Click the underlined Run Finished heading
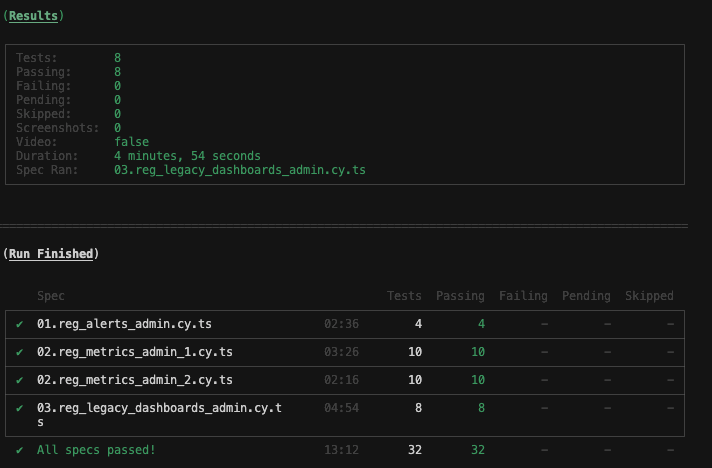 coord(51,254)
